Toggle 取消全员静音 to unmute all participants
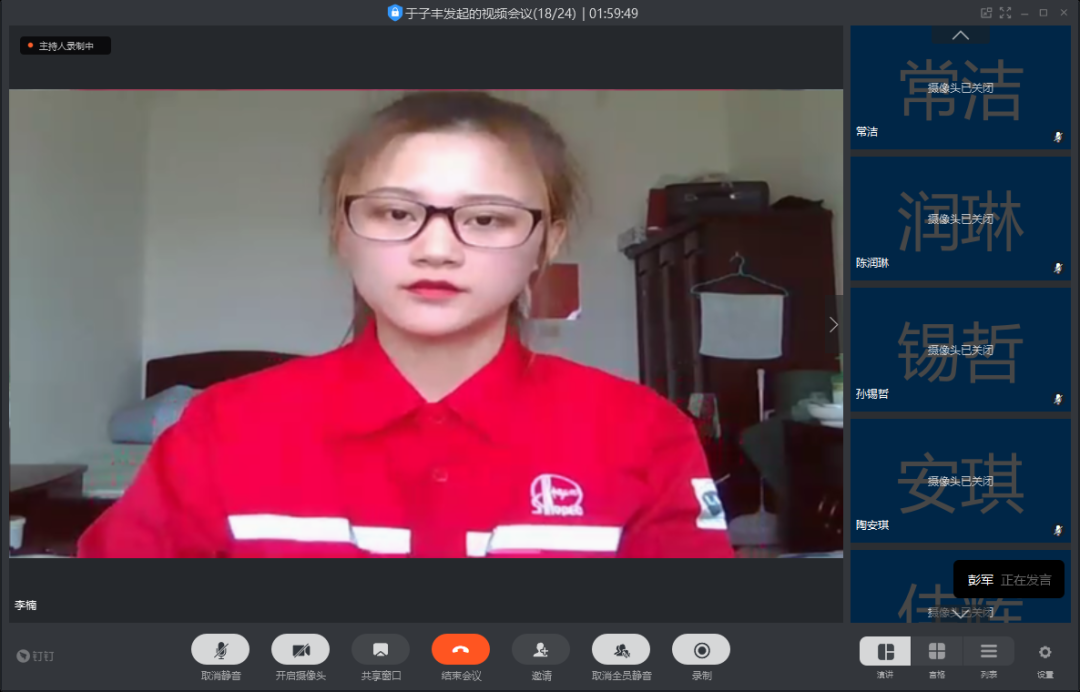Viewport: 1080px width, 692px height. point(621,650)
